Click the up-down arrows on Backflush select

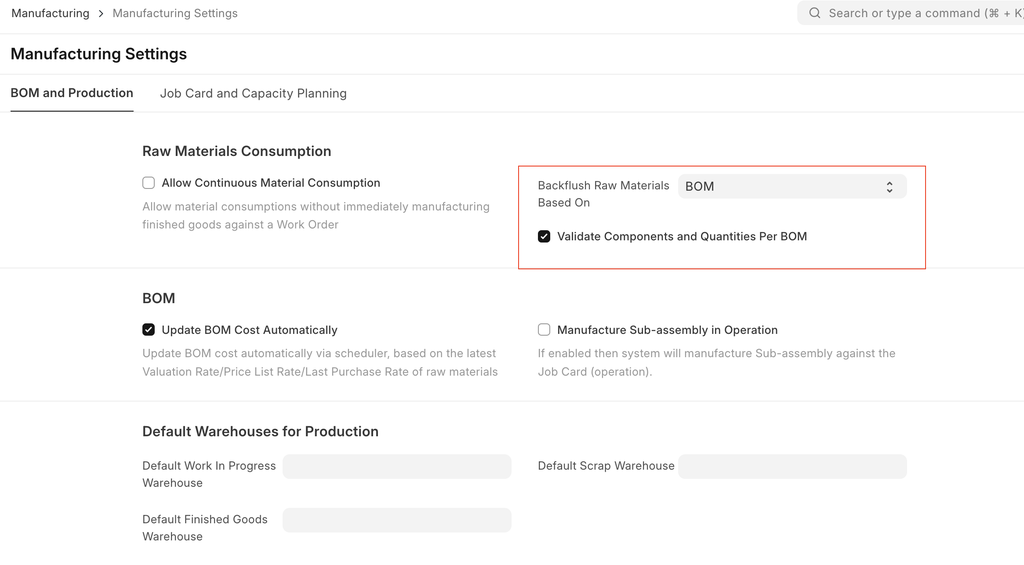point(889,187)
